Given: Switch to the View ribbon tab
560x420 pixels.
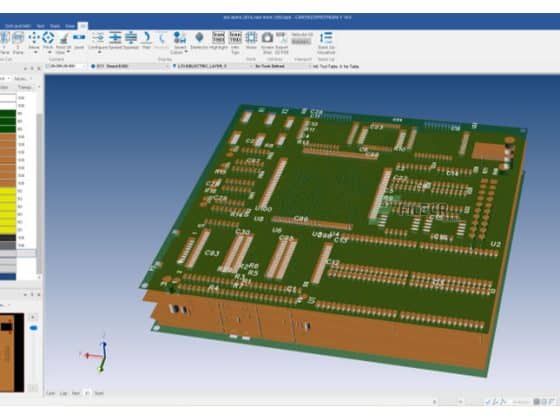Looking at the screenshot, I should [70, 26].
